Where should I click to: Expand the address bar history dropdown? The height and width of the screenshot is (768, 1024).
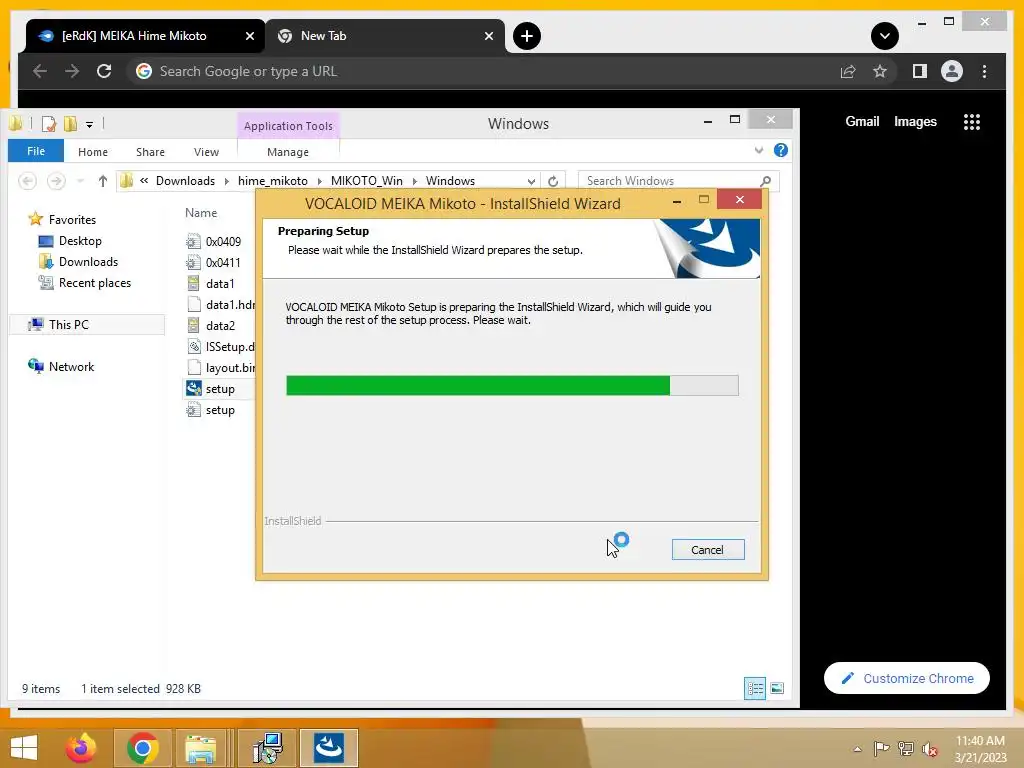532,181
